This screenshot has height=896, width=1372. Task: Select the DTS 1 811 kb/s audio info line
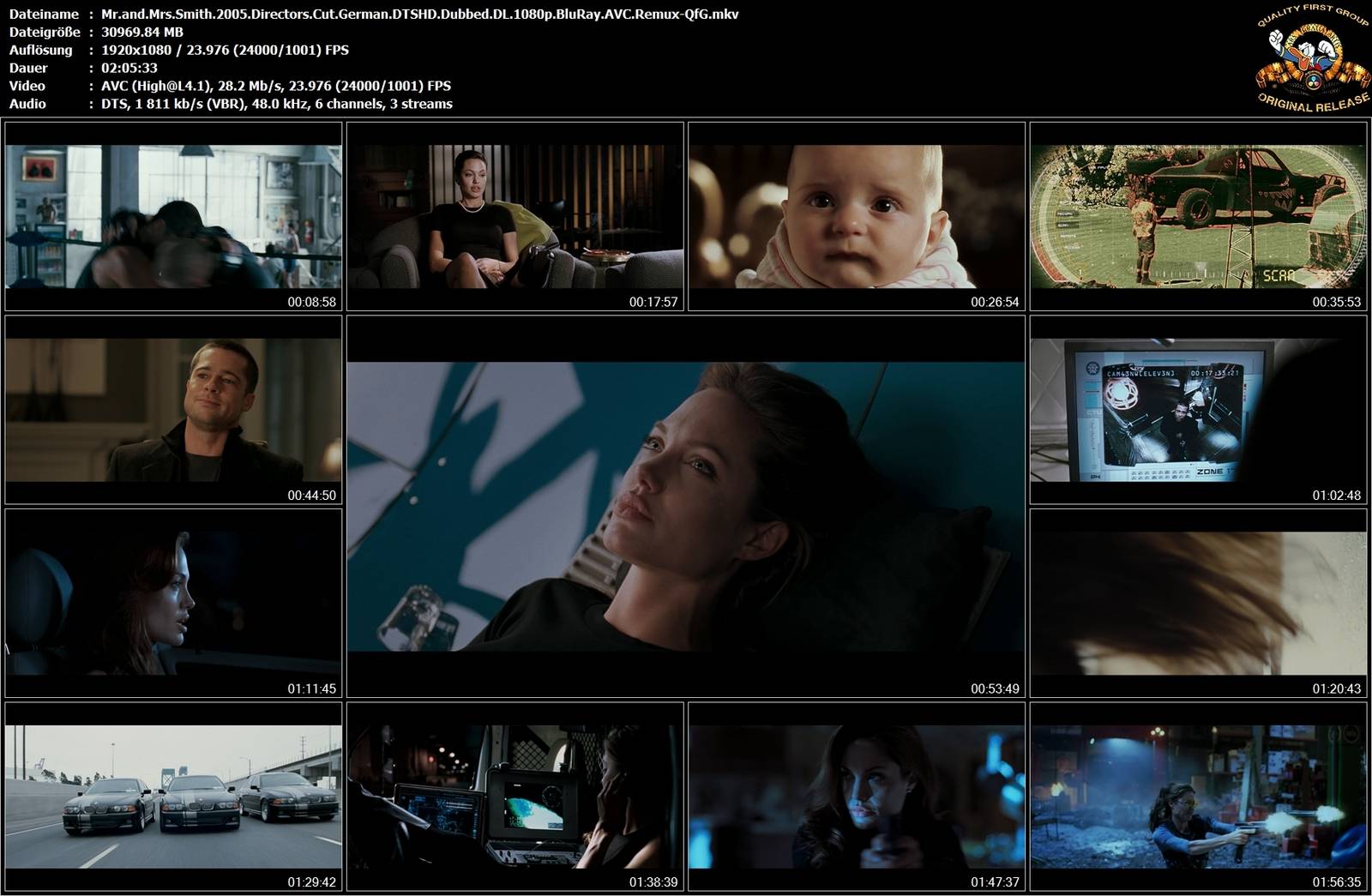pyautogui.click(x=277, y=104)
